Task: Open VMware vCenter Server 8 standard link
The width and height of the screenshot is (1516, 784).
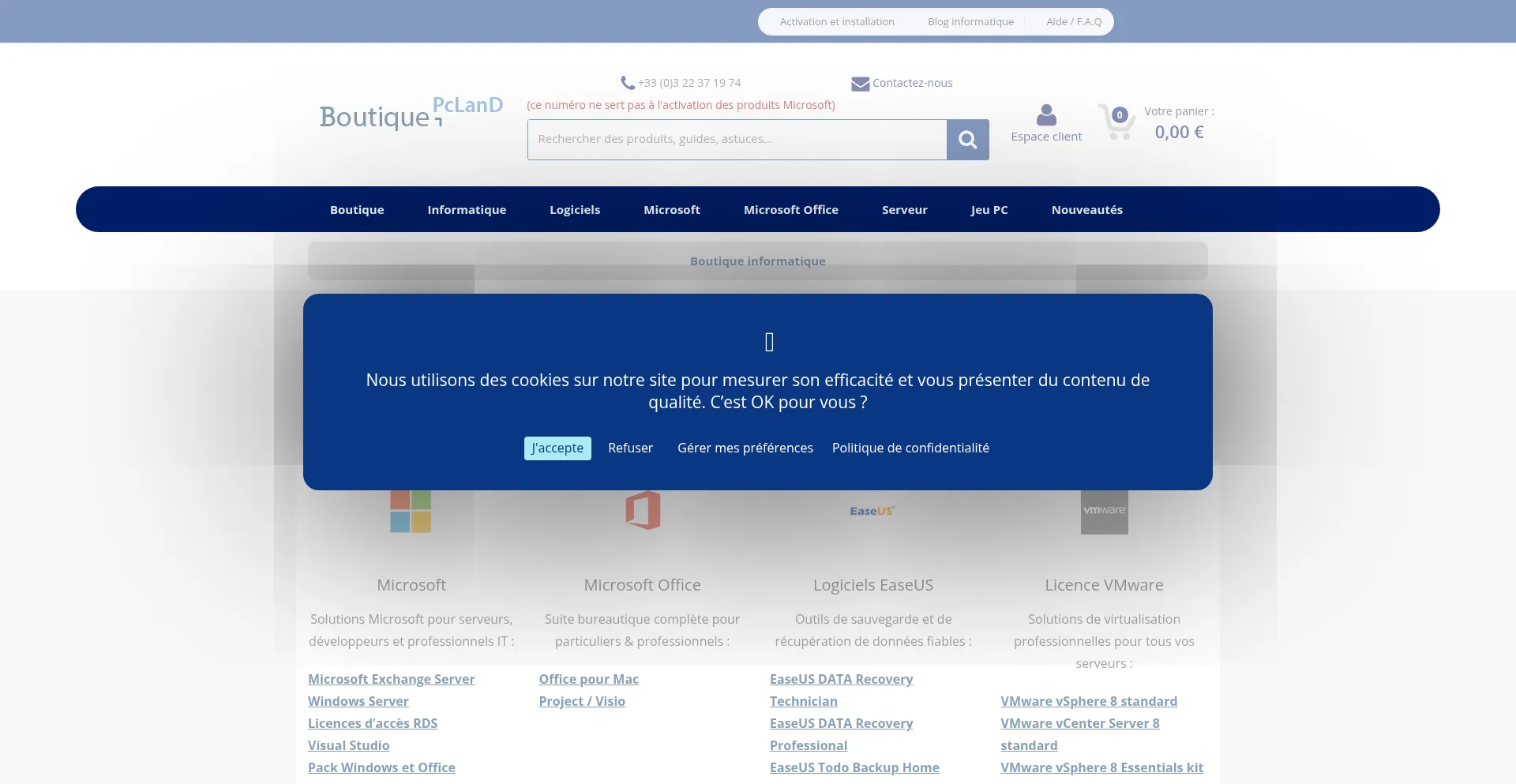Action: click(x=1080, y=734)
